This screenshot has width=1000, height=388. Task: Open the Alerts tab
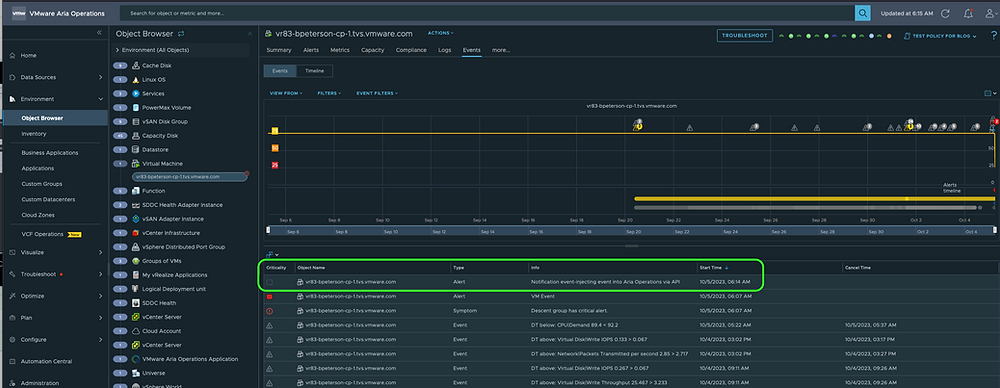coord(311,50)
